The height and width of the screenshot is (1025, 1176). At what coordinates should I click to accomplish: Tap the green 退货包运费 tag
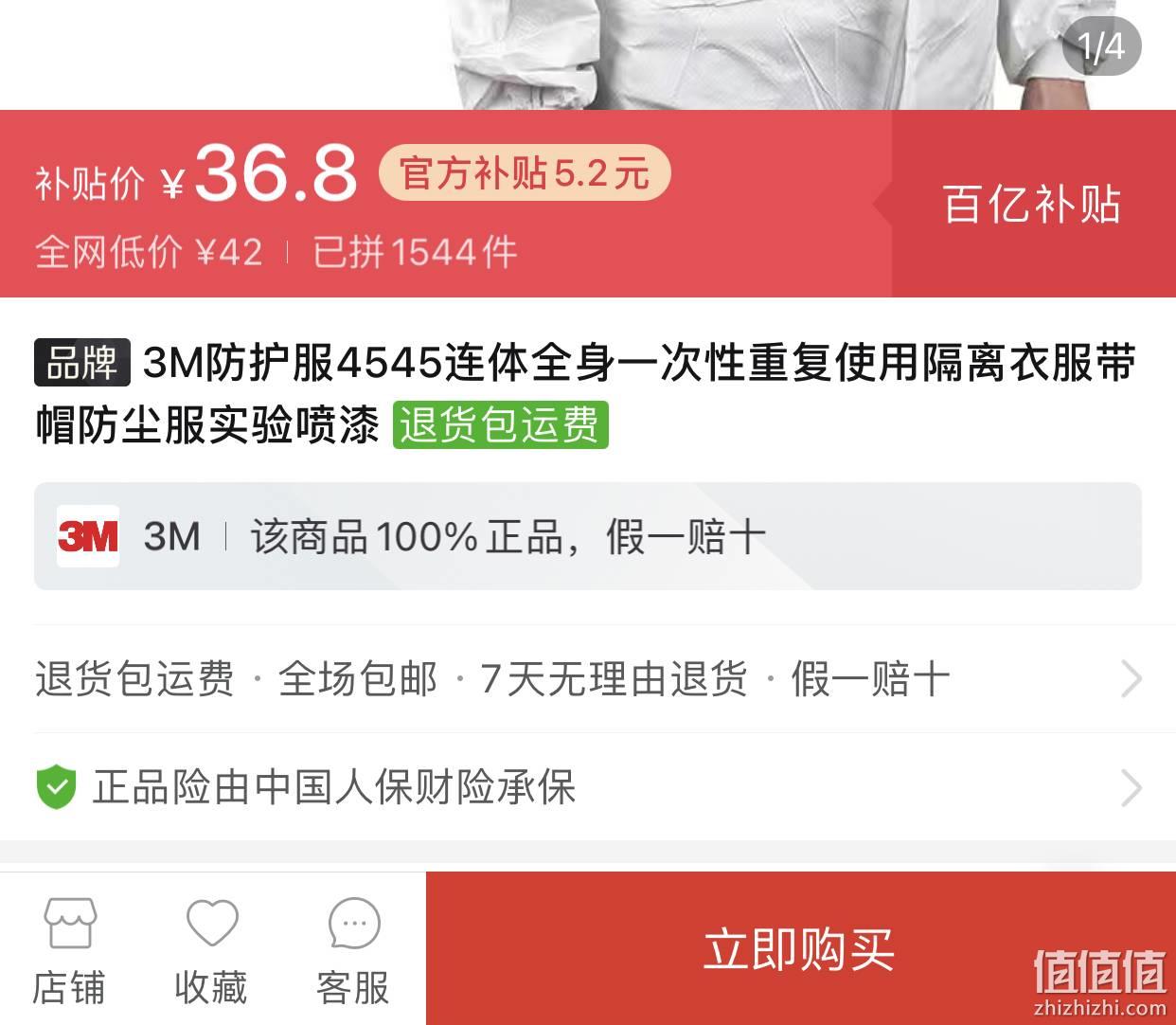[500, 424]
